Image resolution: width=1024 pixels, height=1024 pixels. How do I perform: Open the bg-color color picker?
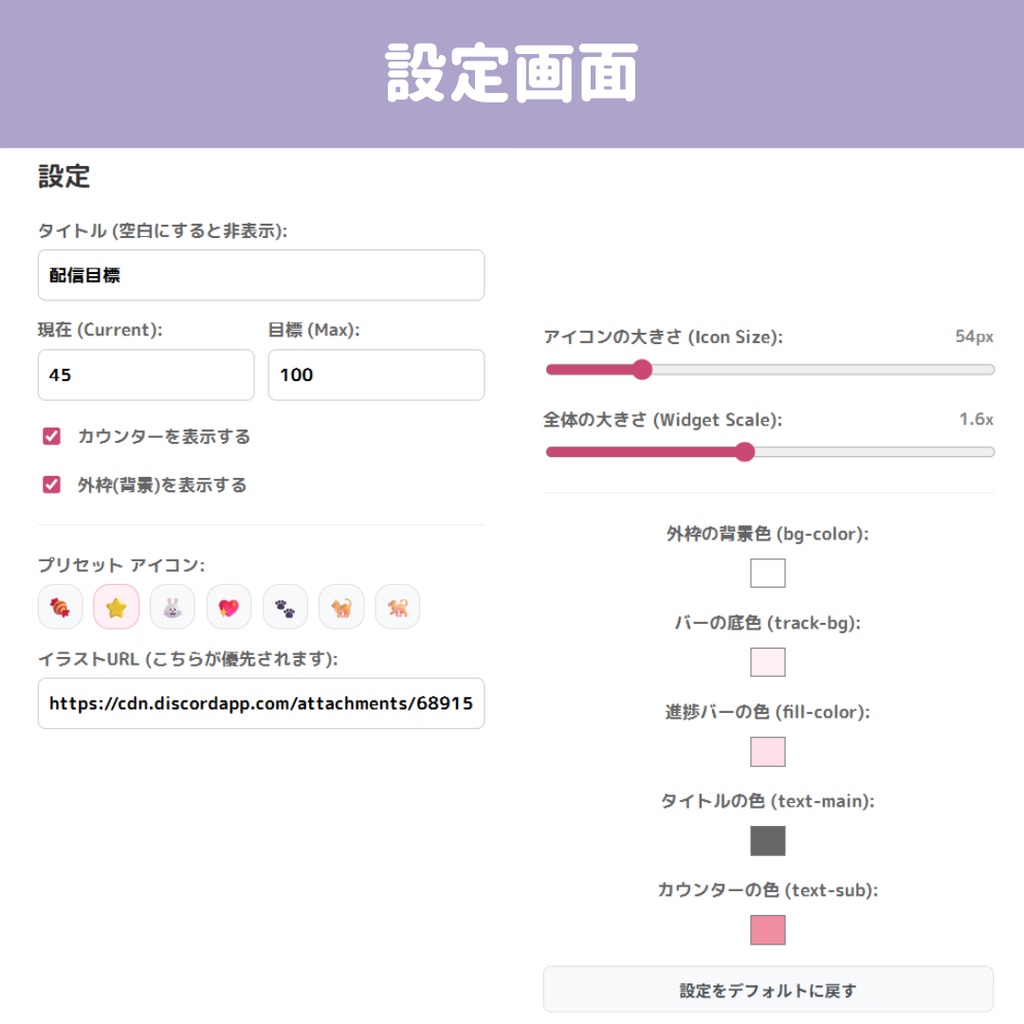tap(769, 573)
